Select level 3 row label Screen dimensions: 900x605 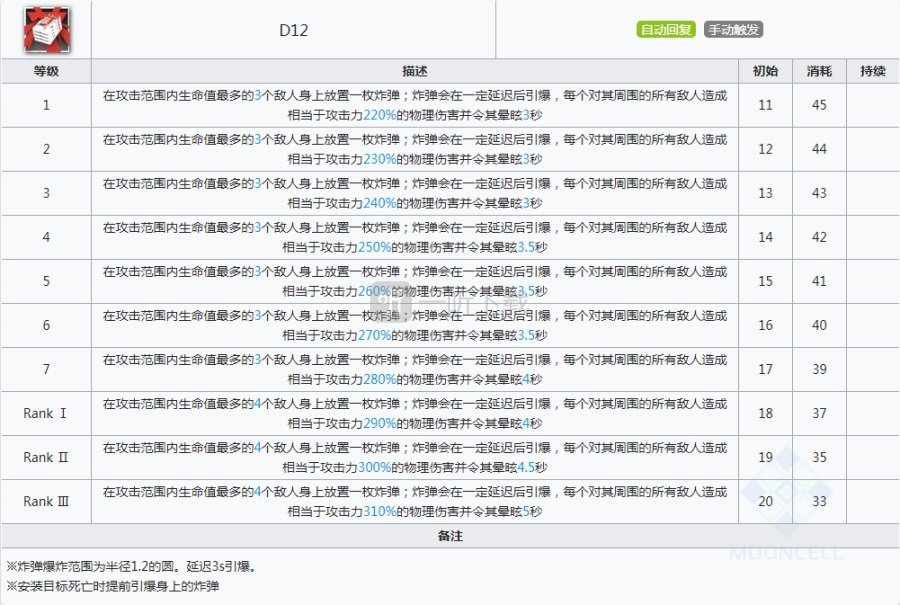click(46, 193)
